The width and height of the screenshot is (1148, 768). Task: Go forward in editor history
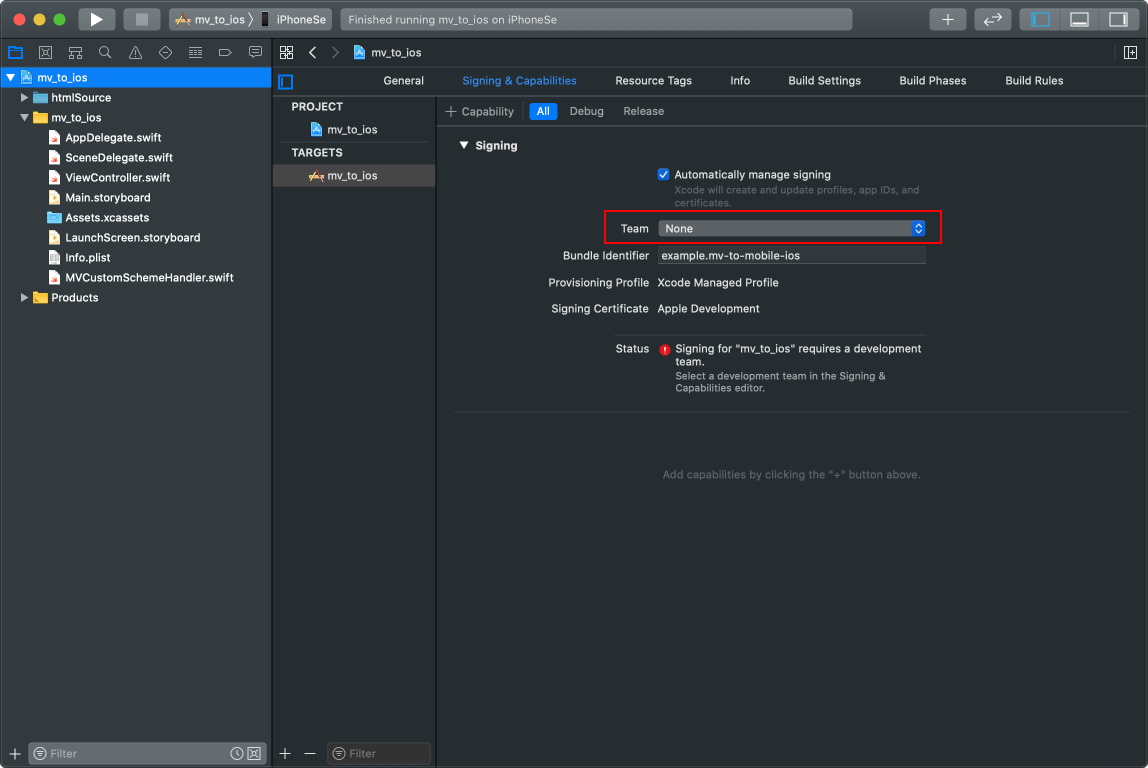coord(335,53)
